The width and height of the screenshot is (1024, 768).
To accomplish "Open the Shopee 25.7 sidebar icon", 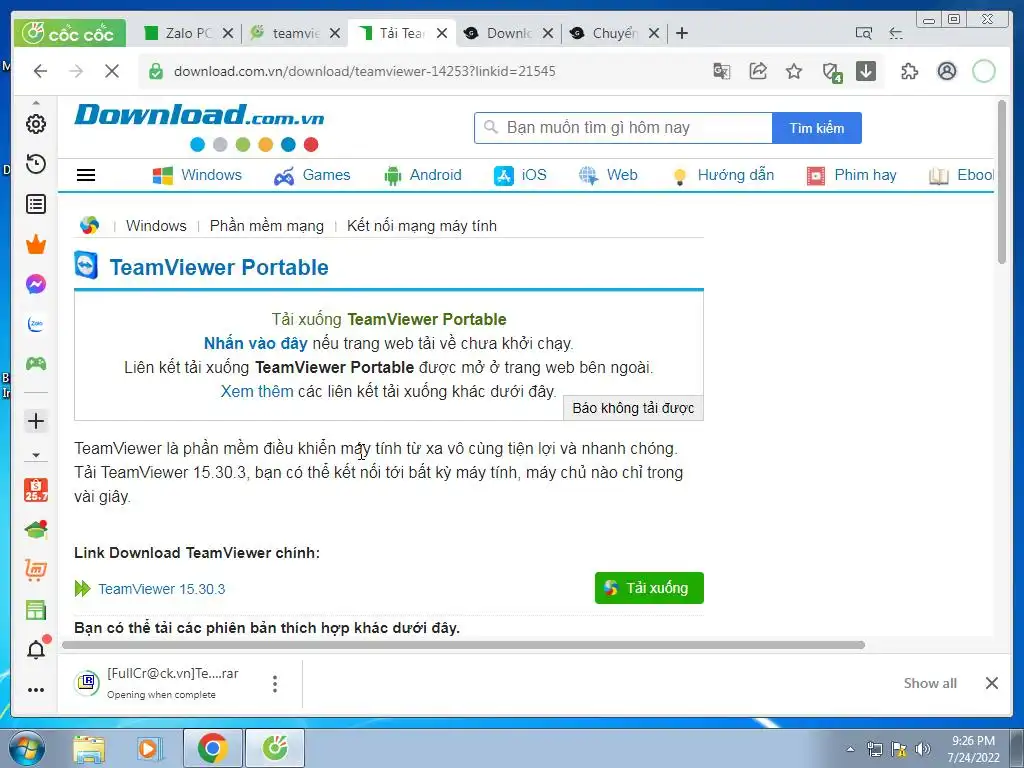I will point(36,490).
